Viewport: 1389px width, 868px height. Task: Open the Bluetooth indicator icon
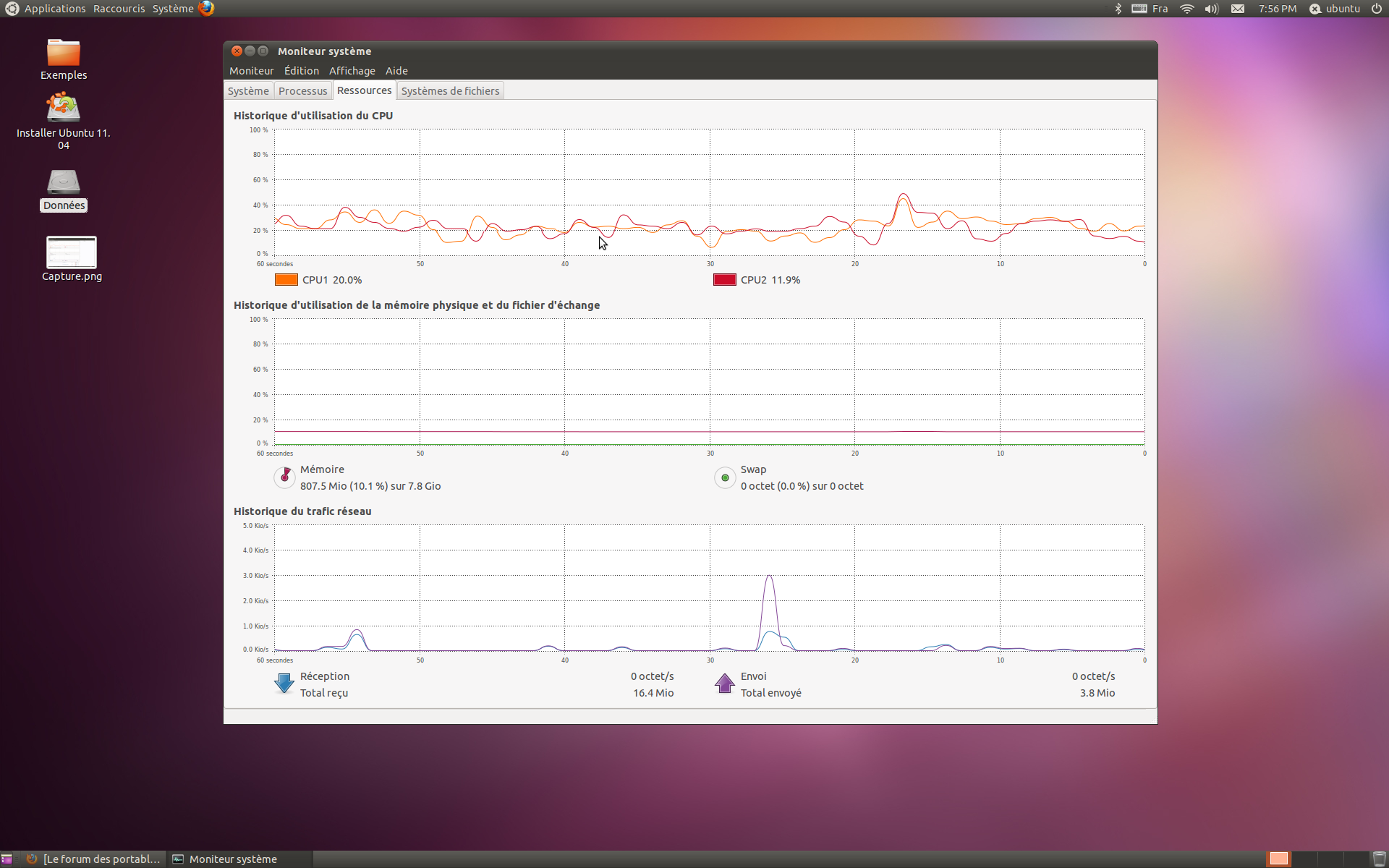pyautogui.click(x=1118, y=9)
